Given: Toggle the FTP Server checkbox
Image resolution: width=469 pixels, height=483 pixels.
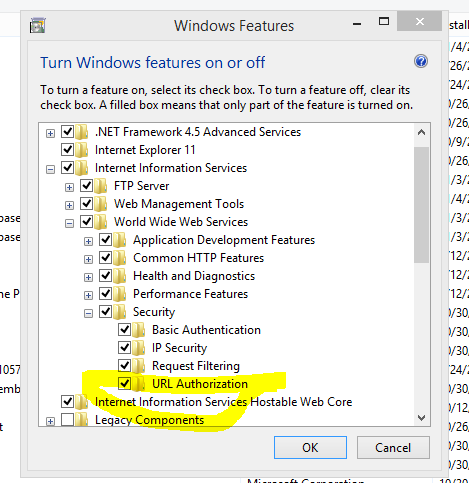Looking at the screenshot, I should coord(87,186).
